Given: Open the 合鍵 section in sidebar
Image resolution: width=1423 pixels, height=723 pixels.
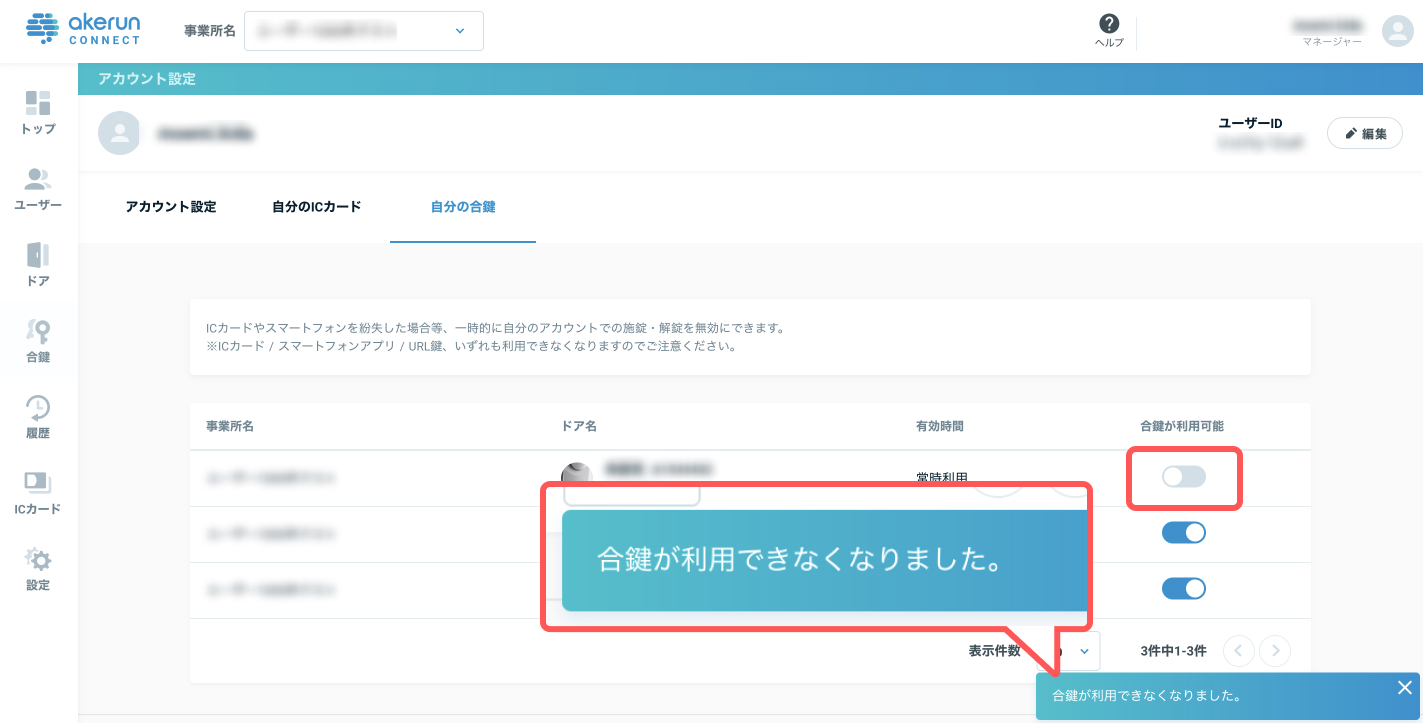Looking at the screenshot, I should pyautogui.click(x=38, y=340).
